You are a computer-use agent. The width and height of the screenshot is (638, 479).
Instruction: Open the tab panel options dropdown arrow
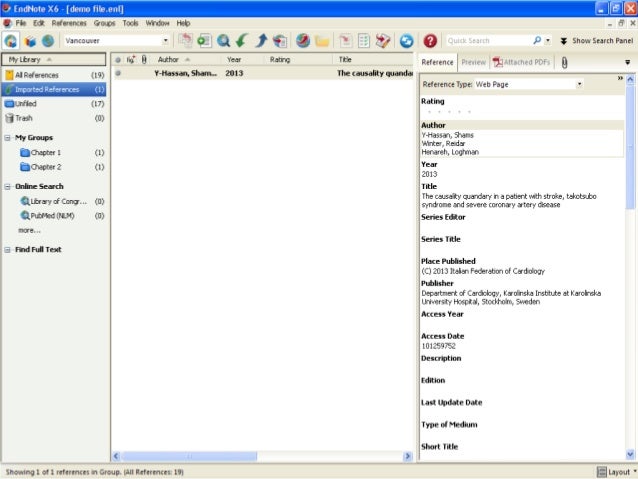[627, 62]
